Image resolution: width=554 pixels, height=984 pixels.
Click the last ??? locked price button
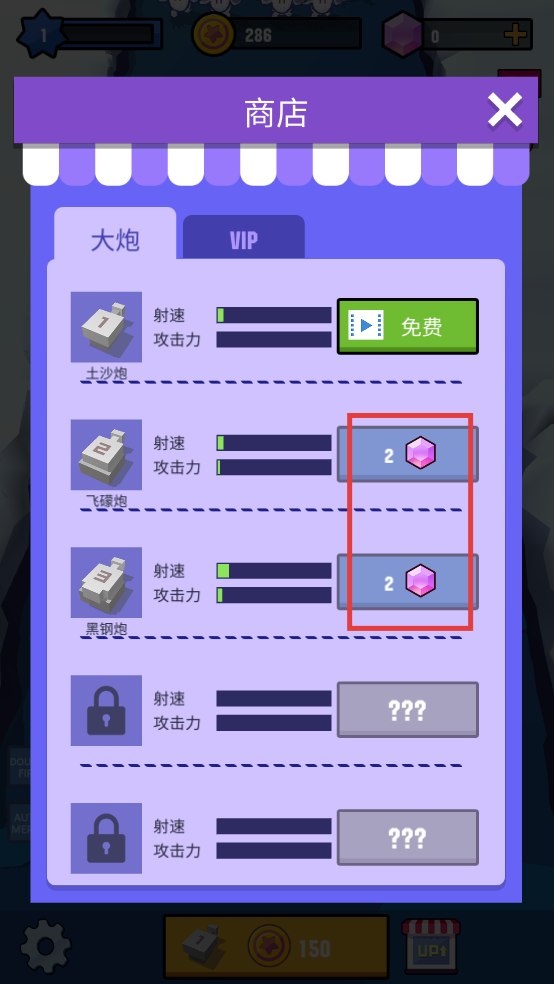[x=408, y=838]
